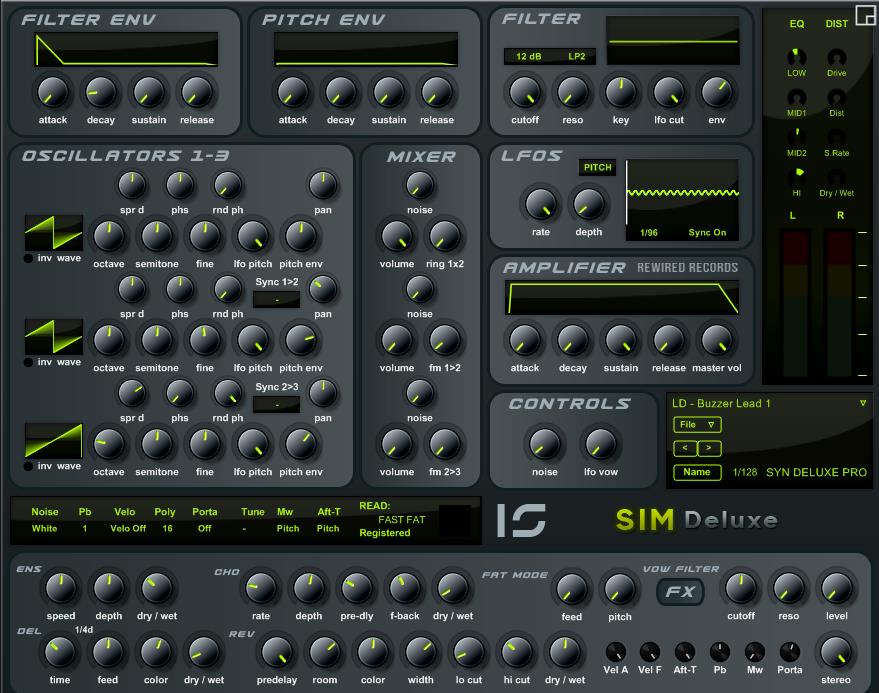Viewport: 879px width, 693px height.
Task: Click the Name button
Action: click(x=697, y=472)
